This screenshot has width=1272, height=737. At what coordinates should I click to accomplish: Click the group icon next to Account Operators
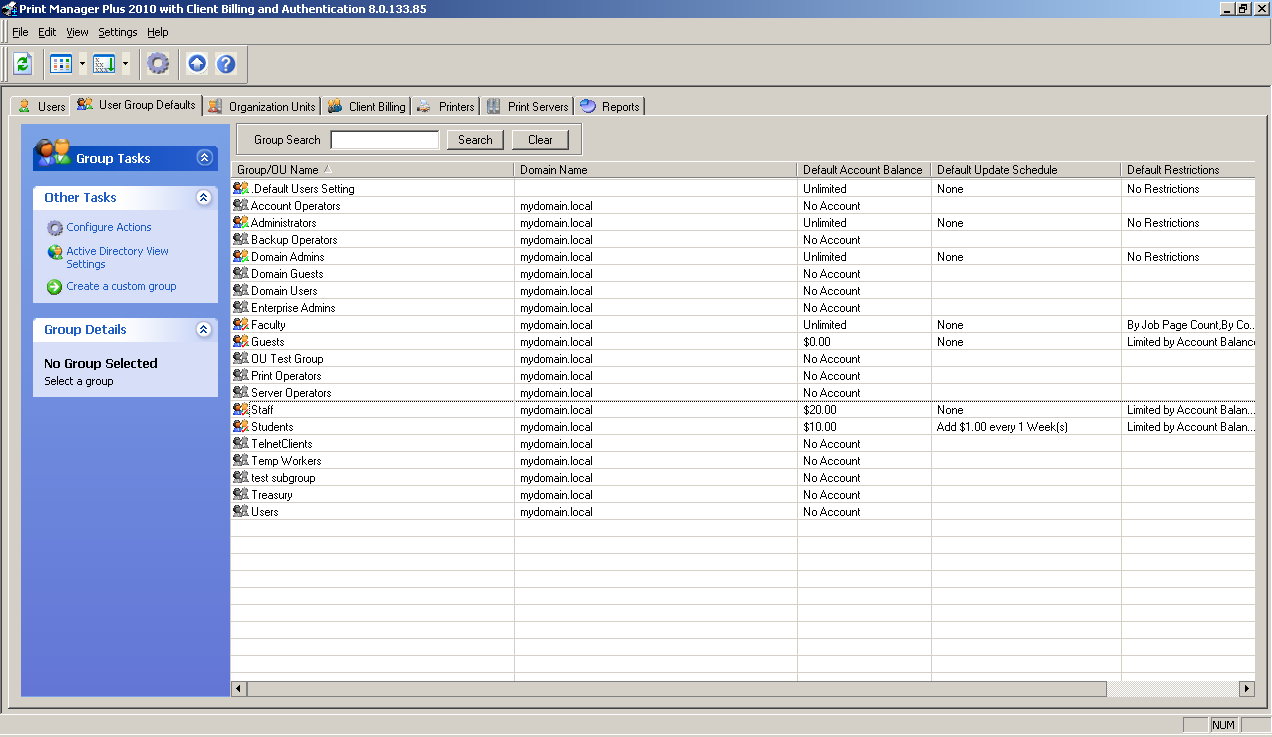coord(241,205)
